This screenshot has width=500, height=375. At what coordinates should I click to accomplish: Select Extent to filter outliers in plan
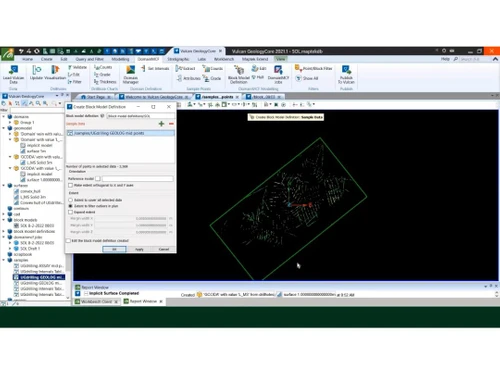click(70, 206)
